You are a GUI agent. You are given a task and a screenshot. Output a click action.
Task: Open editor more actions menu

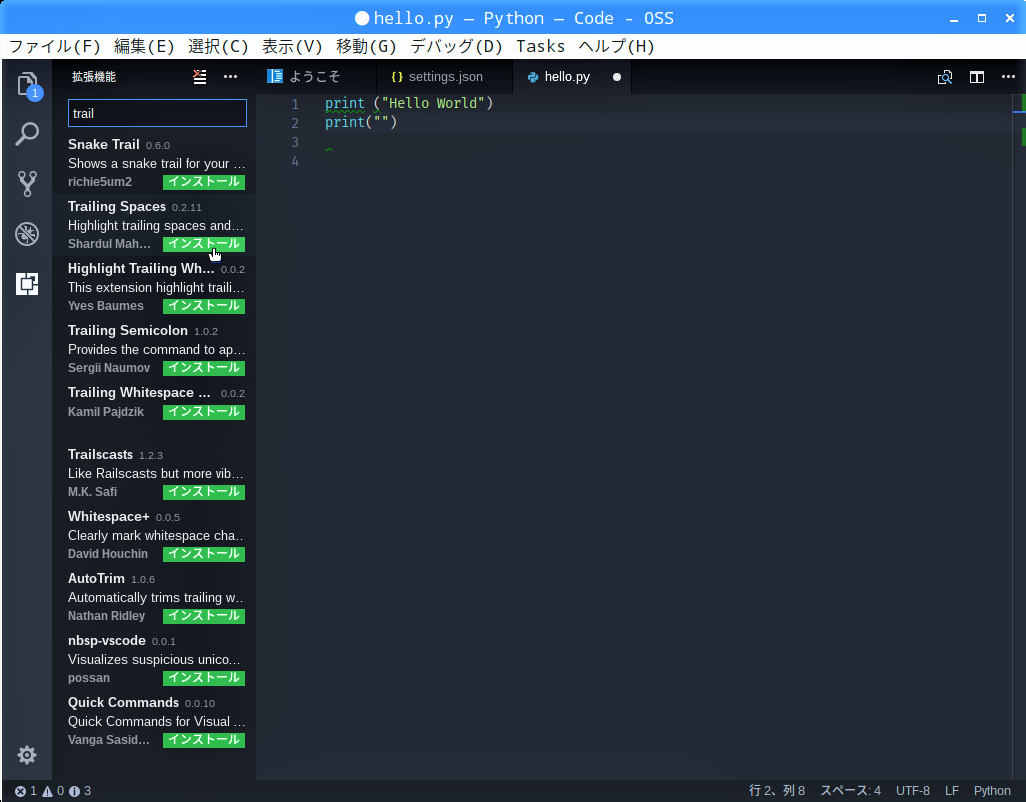(x=1008, y=77)
